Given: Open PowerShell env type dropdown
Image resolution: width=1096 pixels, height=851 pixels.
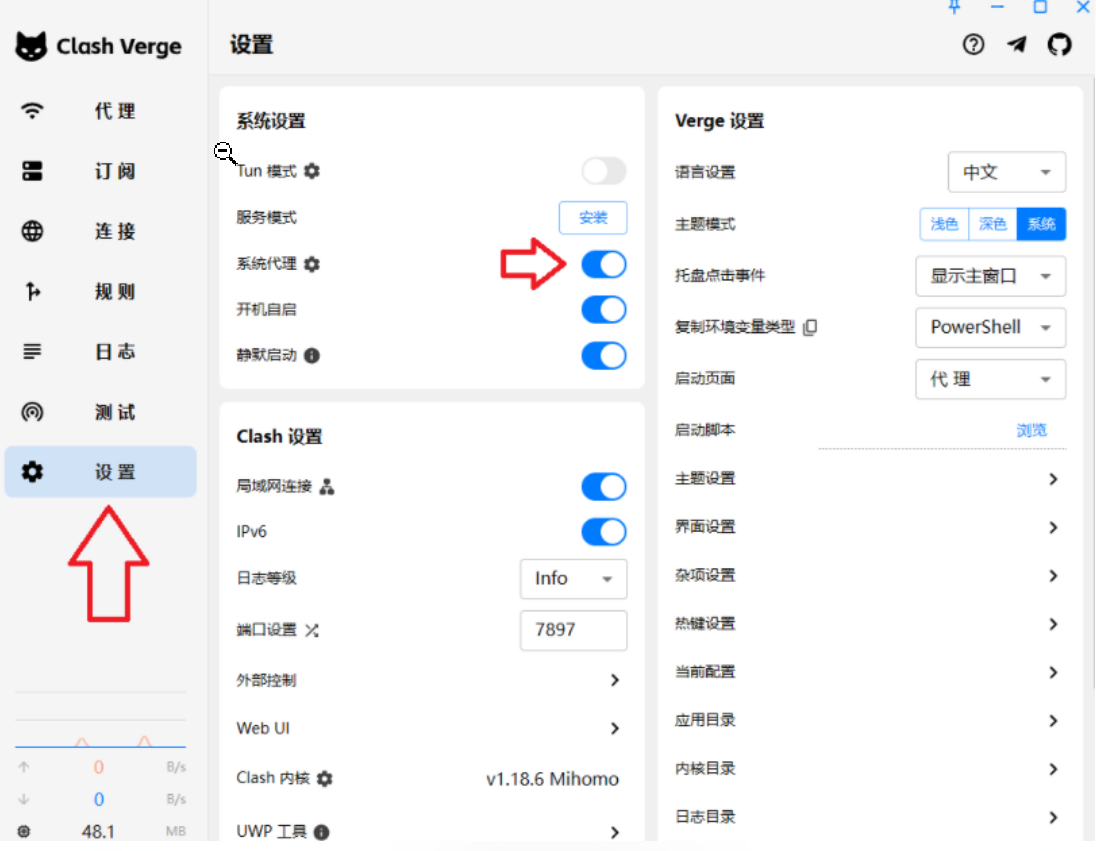Looking at the screenshot, I should click(x=990, y=327).
